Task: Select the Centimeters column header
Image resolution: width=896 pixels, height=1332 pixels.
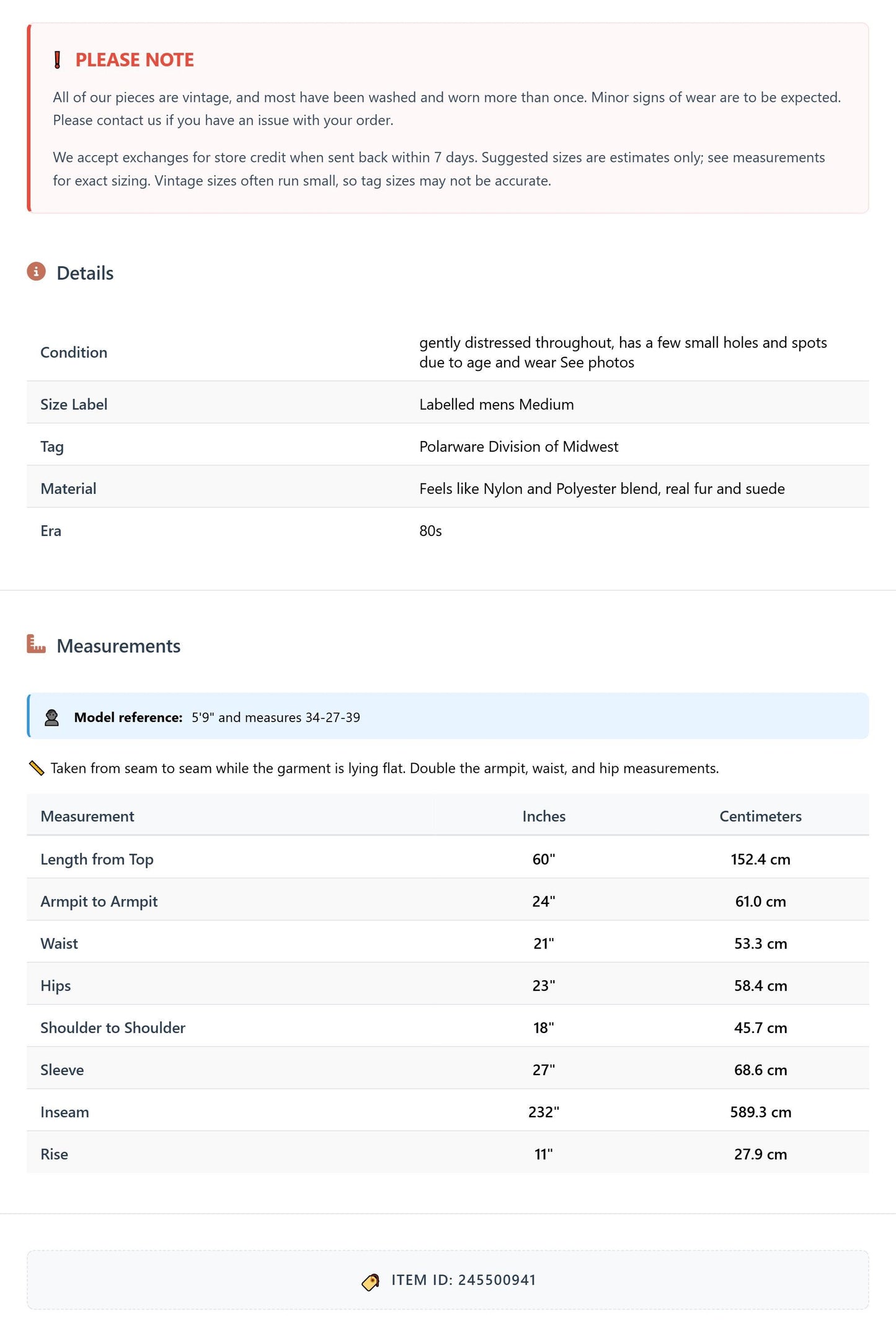Action: (760, 816)
